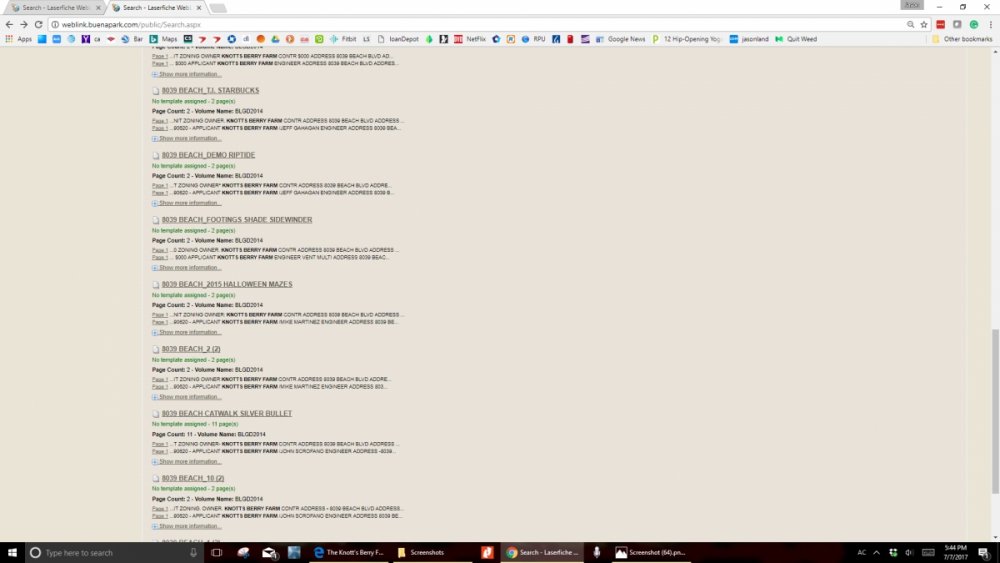
Task: Open the 8039 BEACH_10 (2) document
Action: (x=193, y=478)
